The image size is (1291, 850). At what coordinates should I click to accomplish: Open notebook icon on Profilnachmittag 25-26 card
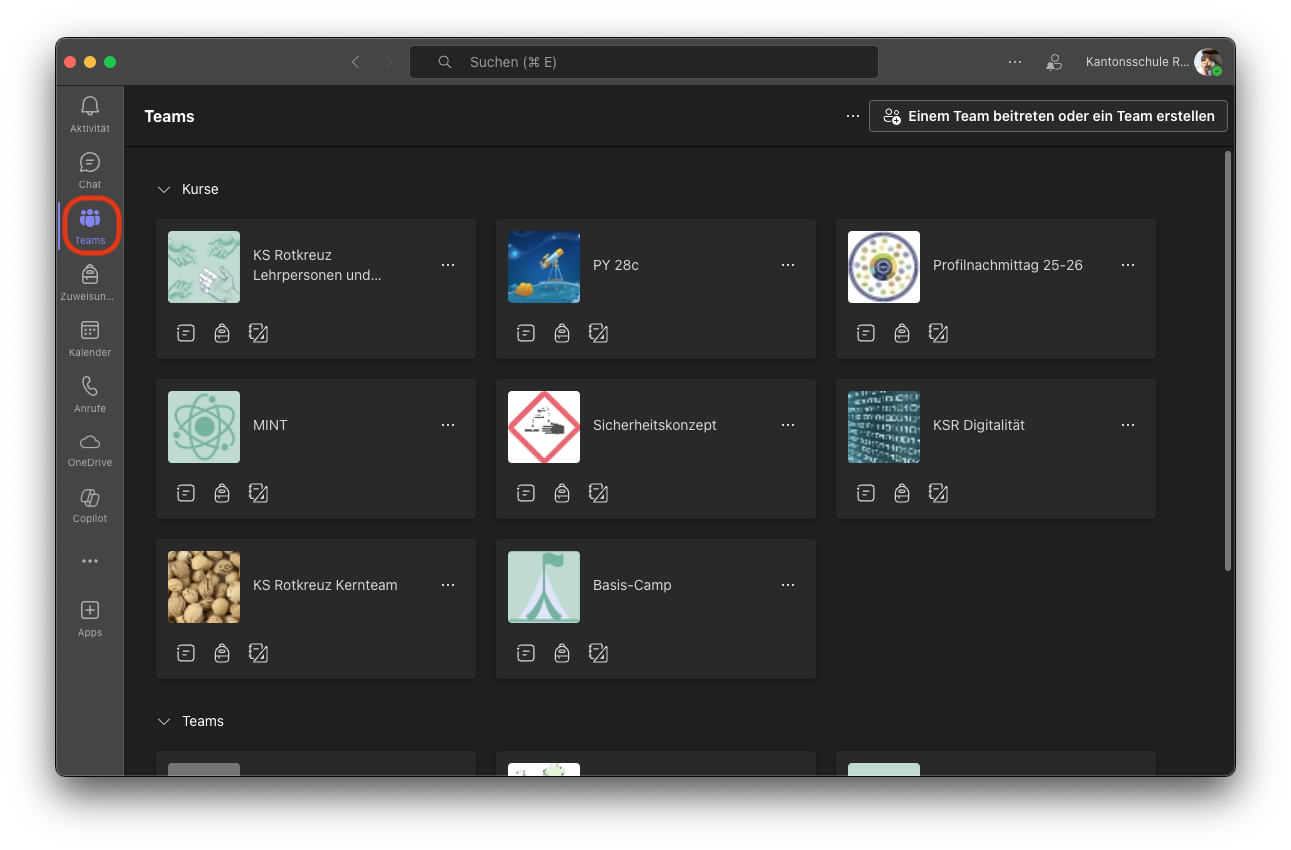(x=866, y=333)
